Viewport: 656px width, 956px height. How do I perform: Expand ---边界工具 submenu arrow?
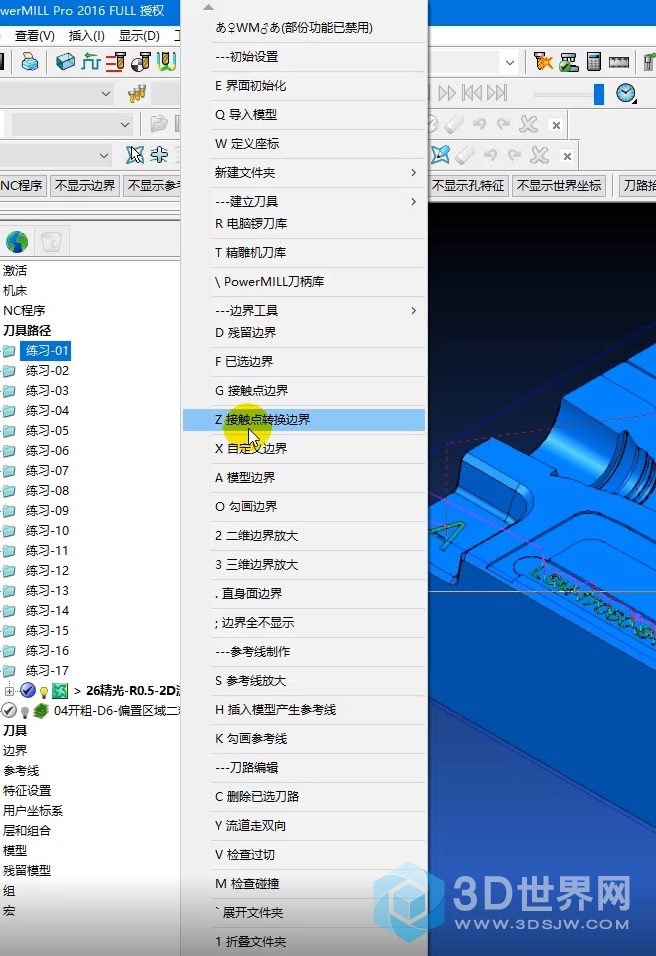[413, 310]
